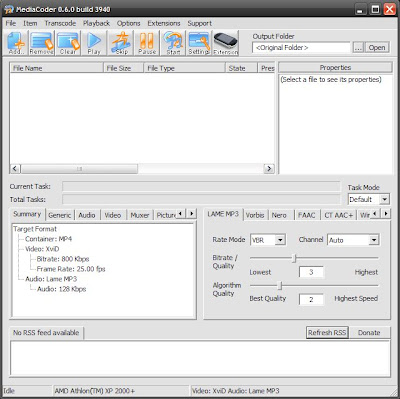This screenshot has height=399, width=400.
Task: Click the file list horizontal scrollbar thumb
Action: point(79,169)
